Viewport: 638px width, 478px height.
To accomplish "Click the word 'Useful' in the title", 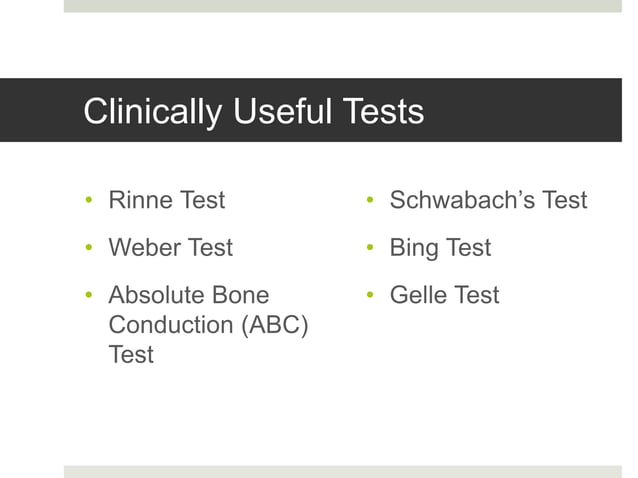I will coord(283,111).
